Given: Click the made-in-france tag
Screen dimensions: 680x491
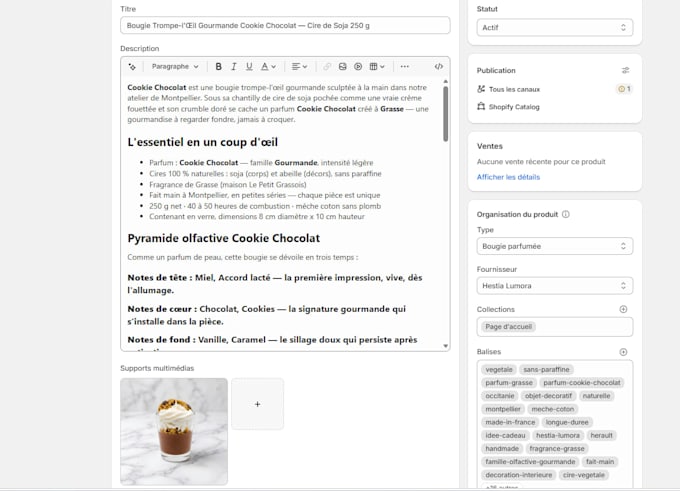Looking at the screenshot, I should pyautogui.click(x=510, y=422).
